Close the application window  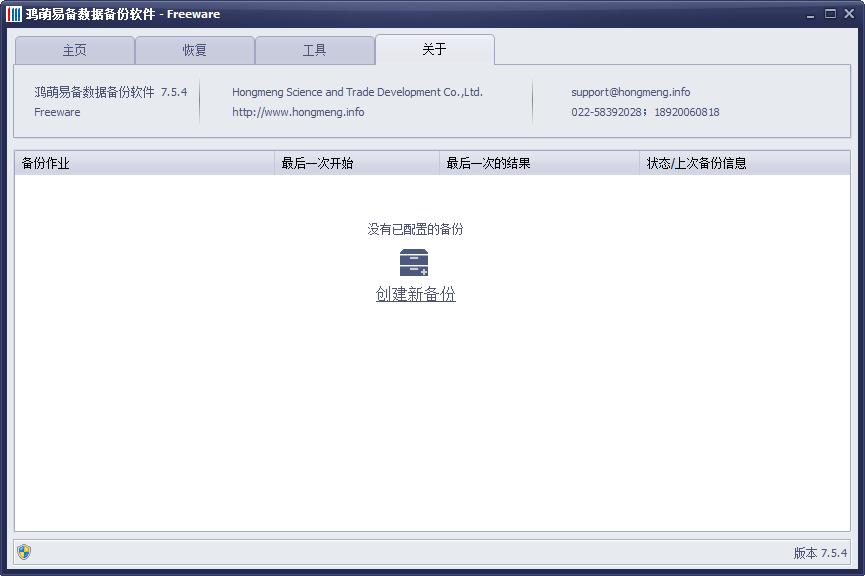coord(849,14)
